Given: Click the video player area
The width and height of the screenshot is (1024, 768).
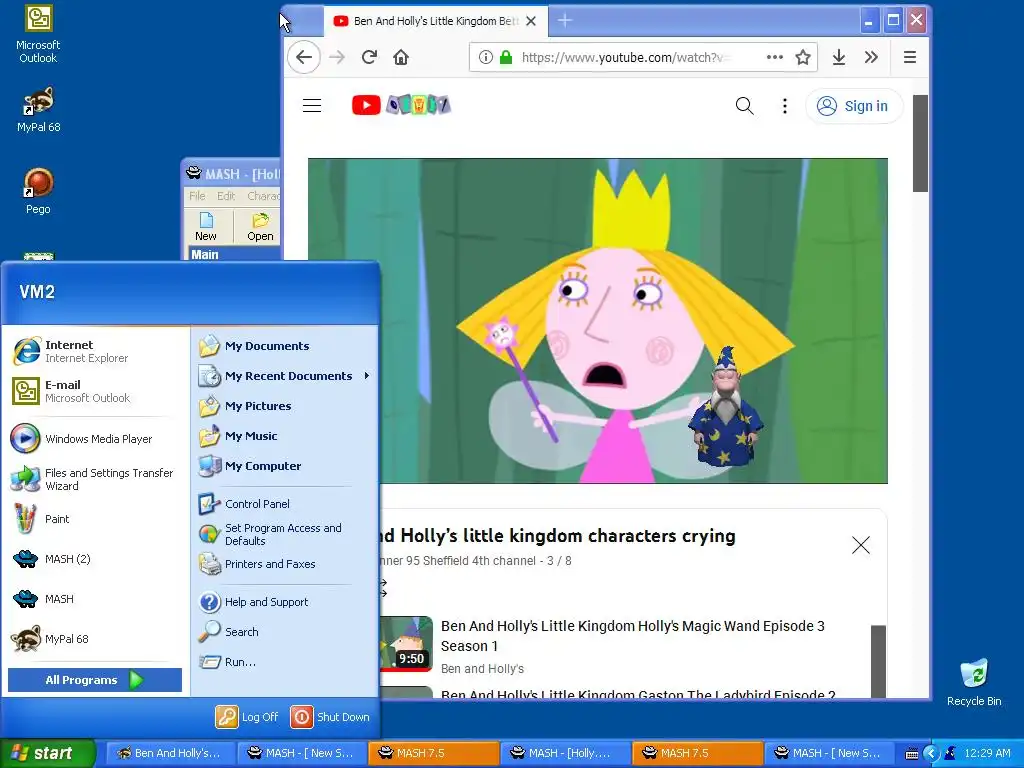Looking at the screenshot, I should click(x=598, y=321).
